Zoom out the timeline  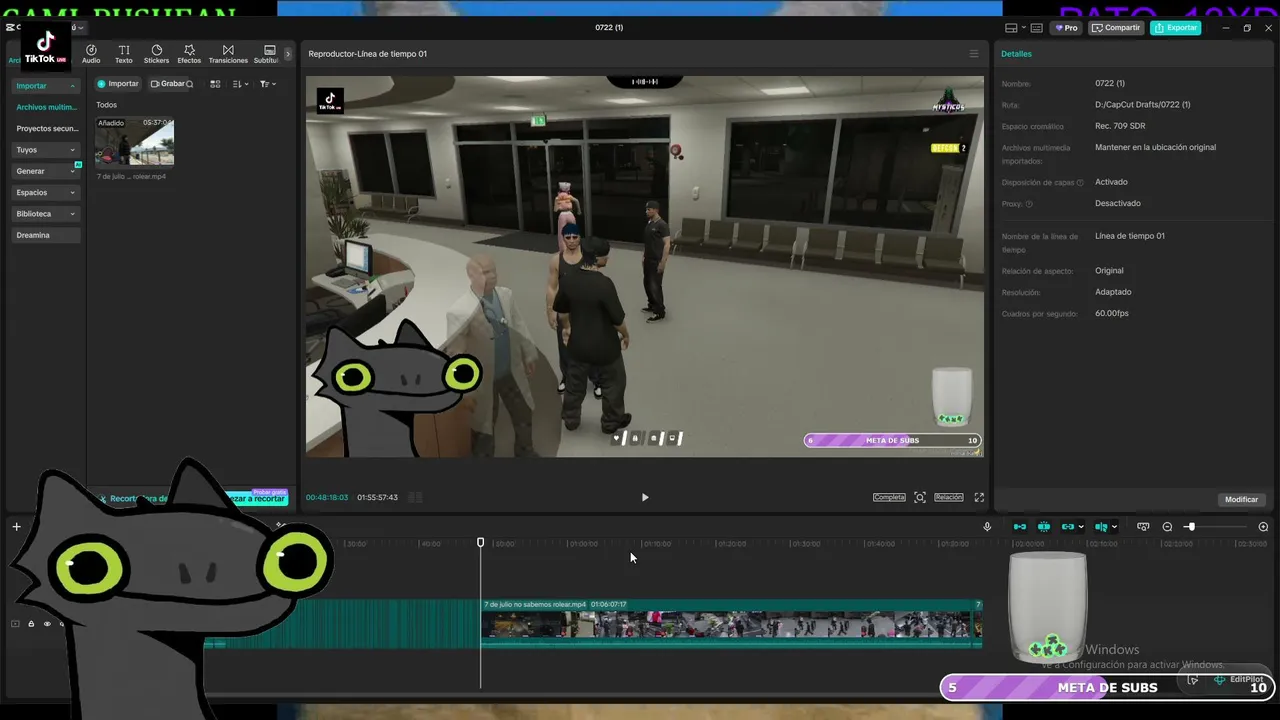(1167, 527)
